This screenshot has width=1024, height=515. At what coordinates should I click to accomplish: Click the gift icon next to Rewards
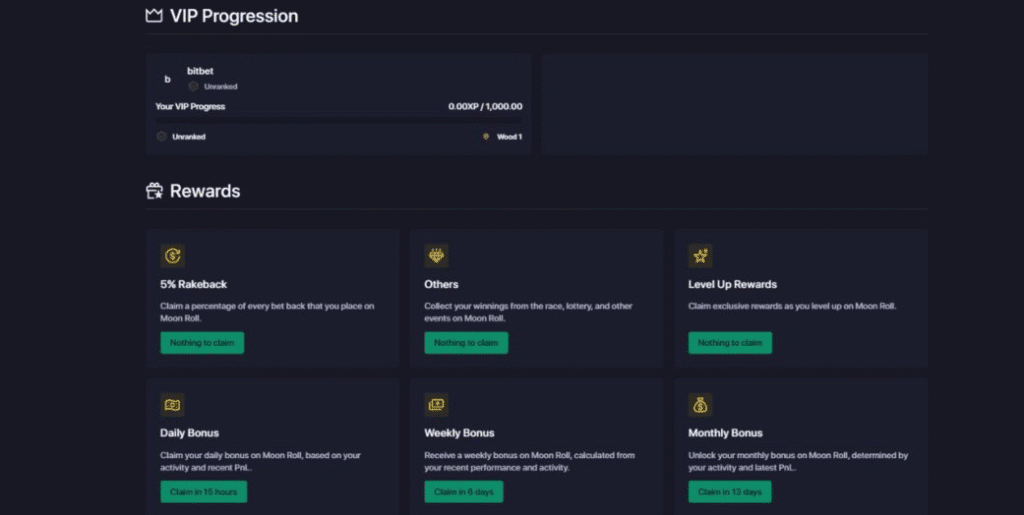(x=154, y=191)
